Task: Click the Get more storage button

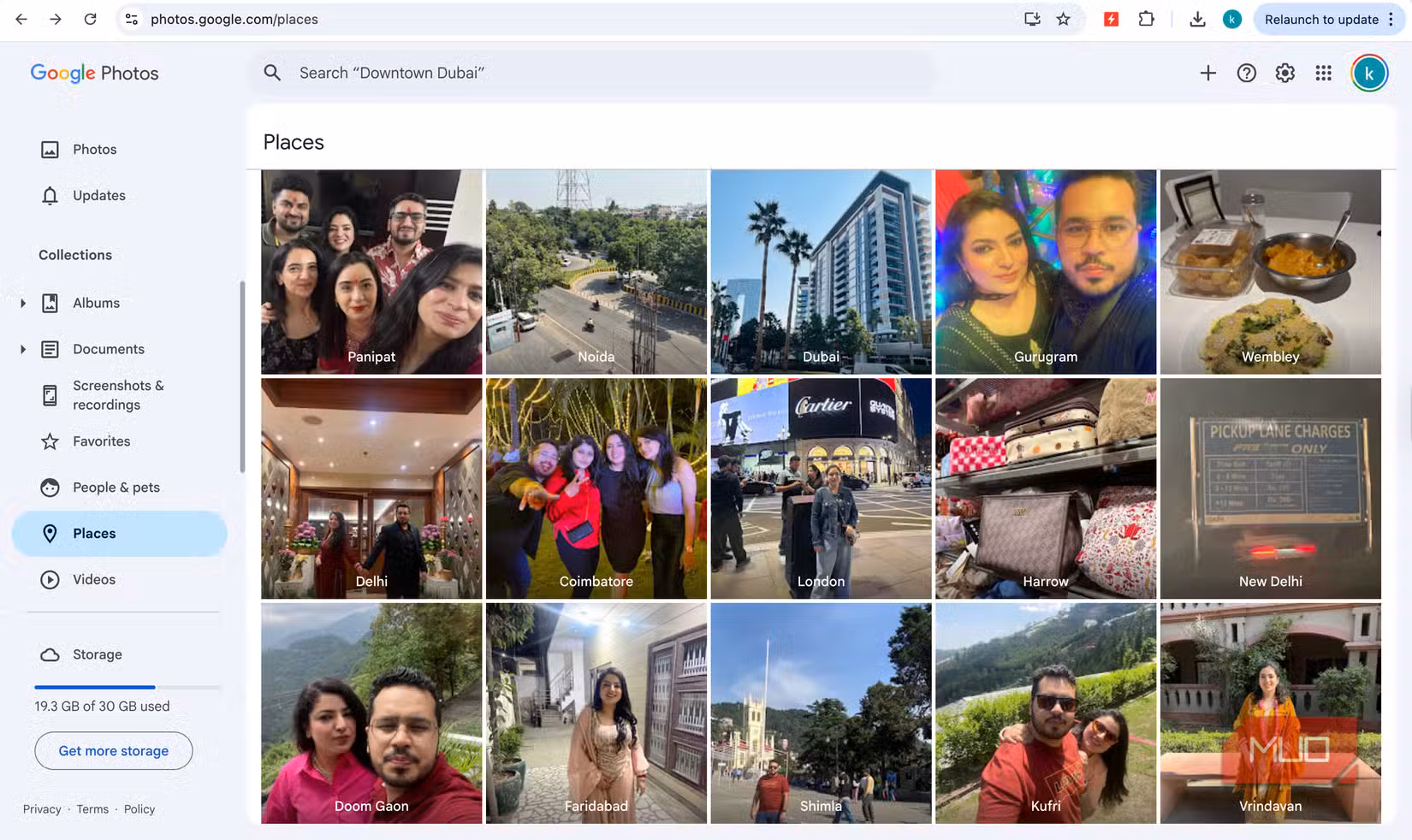Action: pyautogui.click(x=113, y=750)
